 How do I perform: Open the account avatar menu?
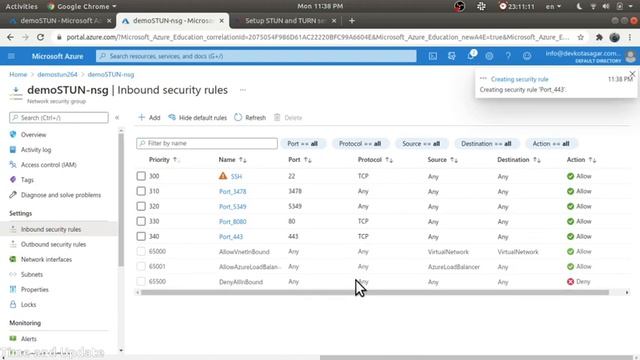pos(631,56)
